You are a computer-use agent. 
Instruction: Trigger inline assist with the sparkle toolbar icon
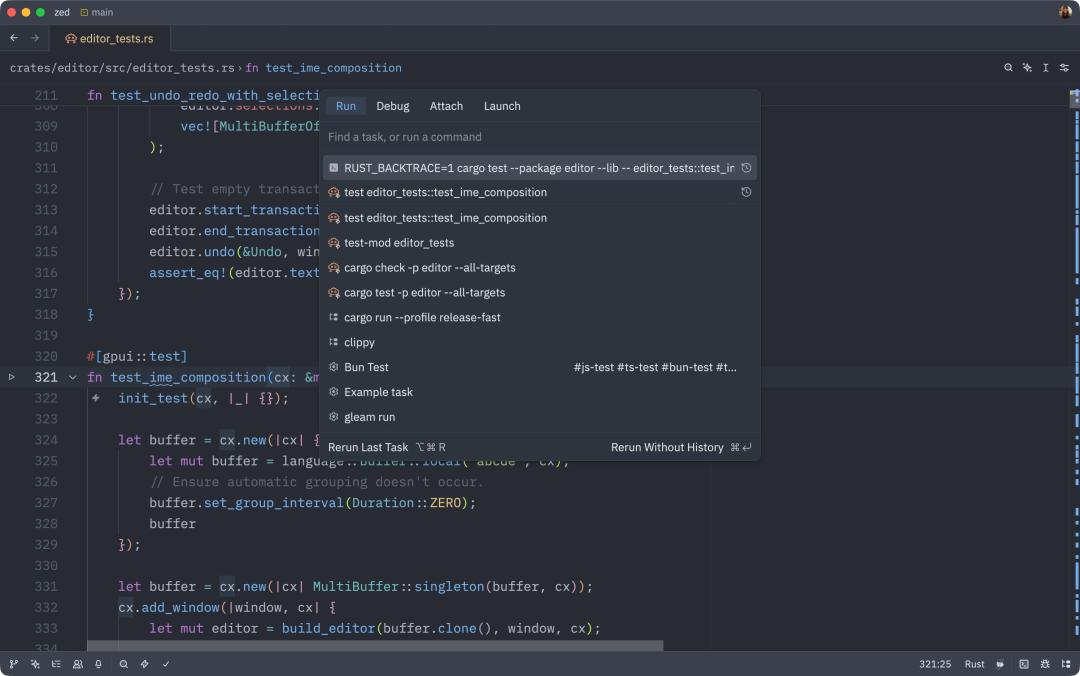1026,67
